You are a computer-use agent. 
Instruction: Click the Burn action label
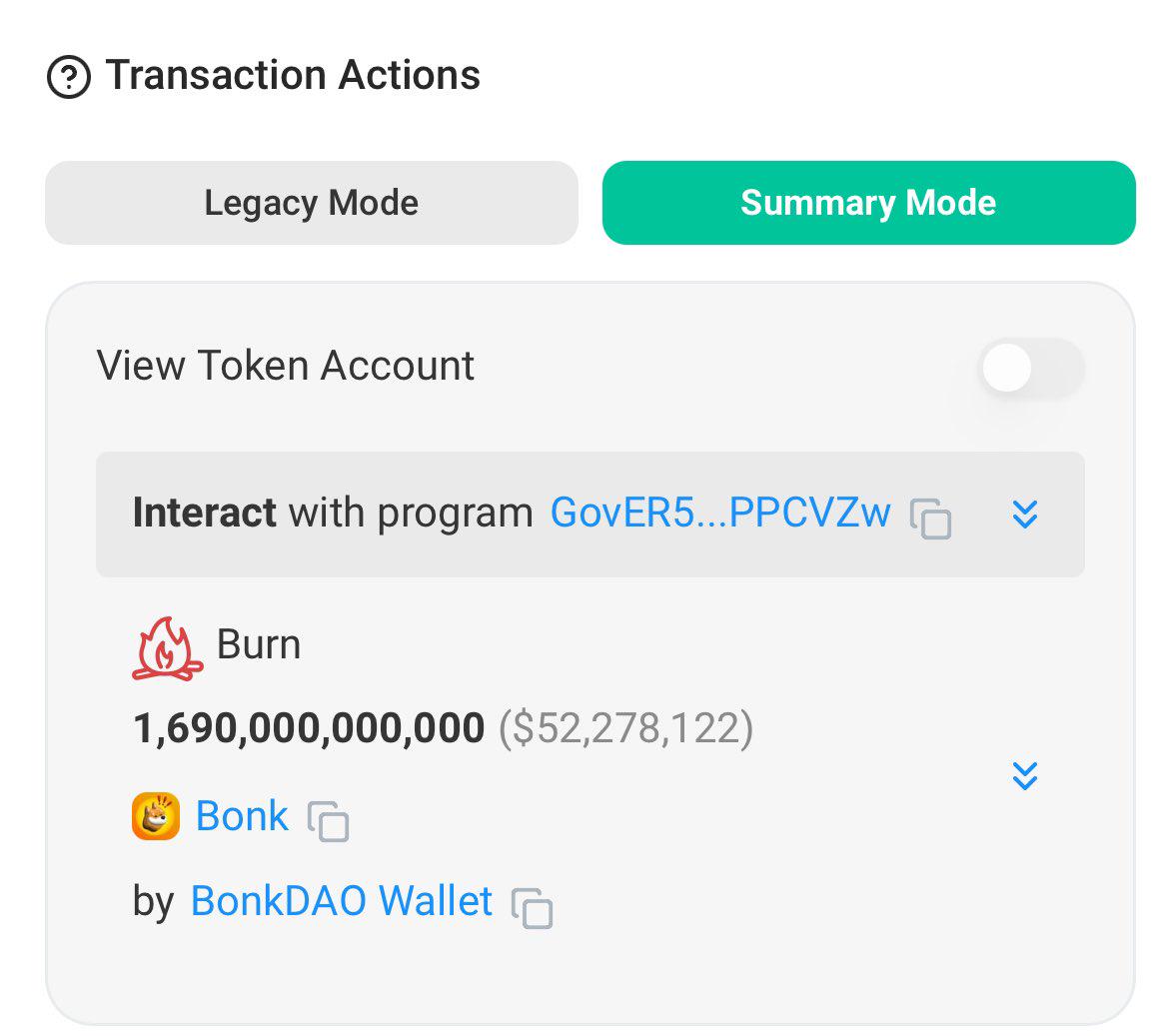(x=259, y=645)
